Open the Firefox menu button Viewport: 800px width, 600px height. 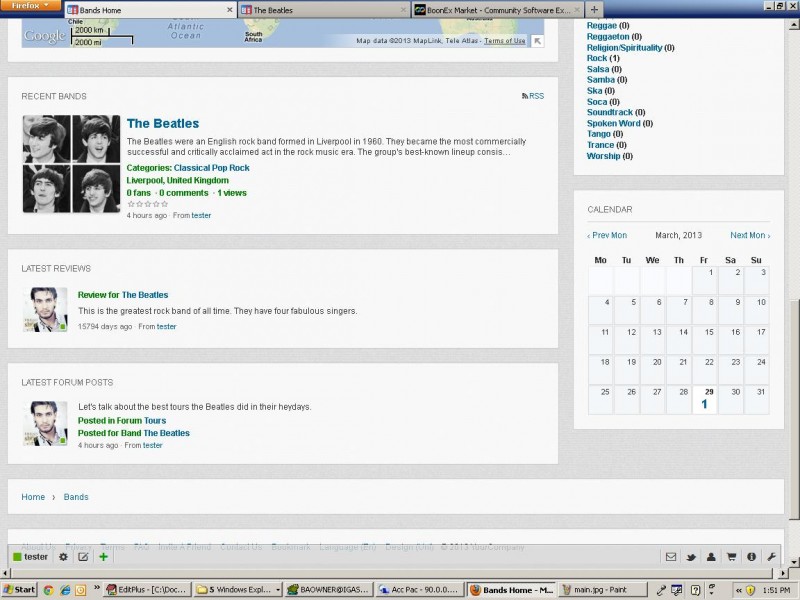pos(31,6)
